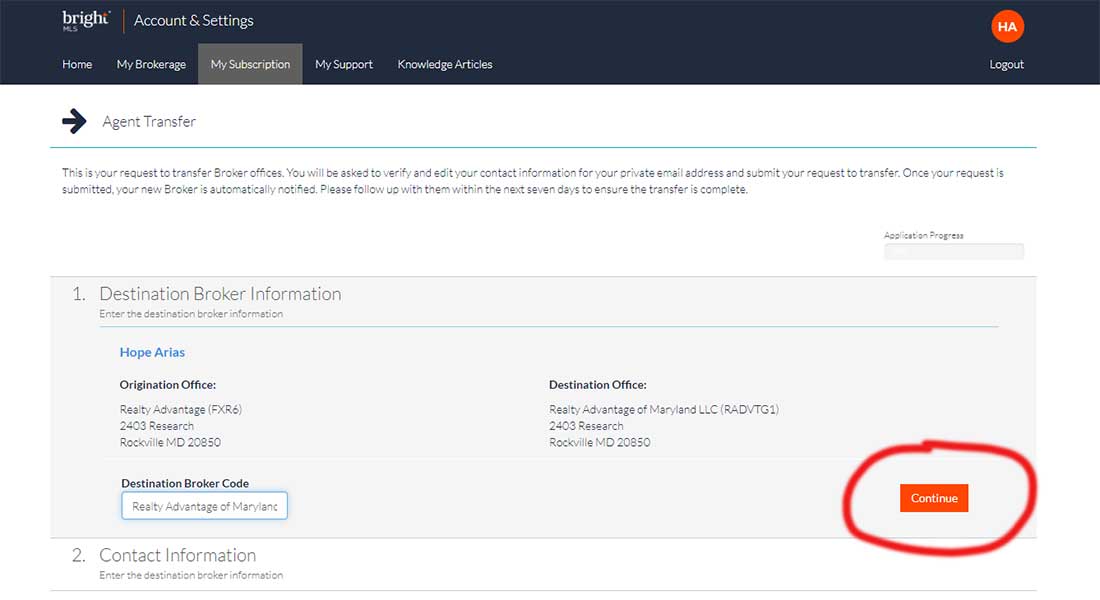Select the My Subscription tab

click(250, 64)
